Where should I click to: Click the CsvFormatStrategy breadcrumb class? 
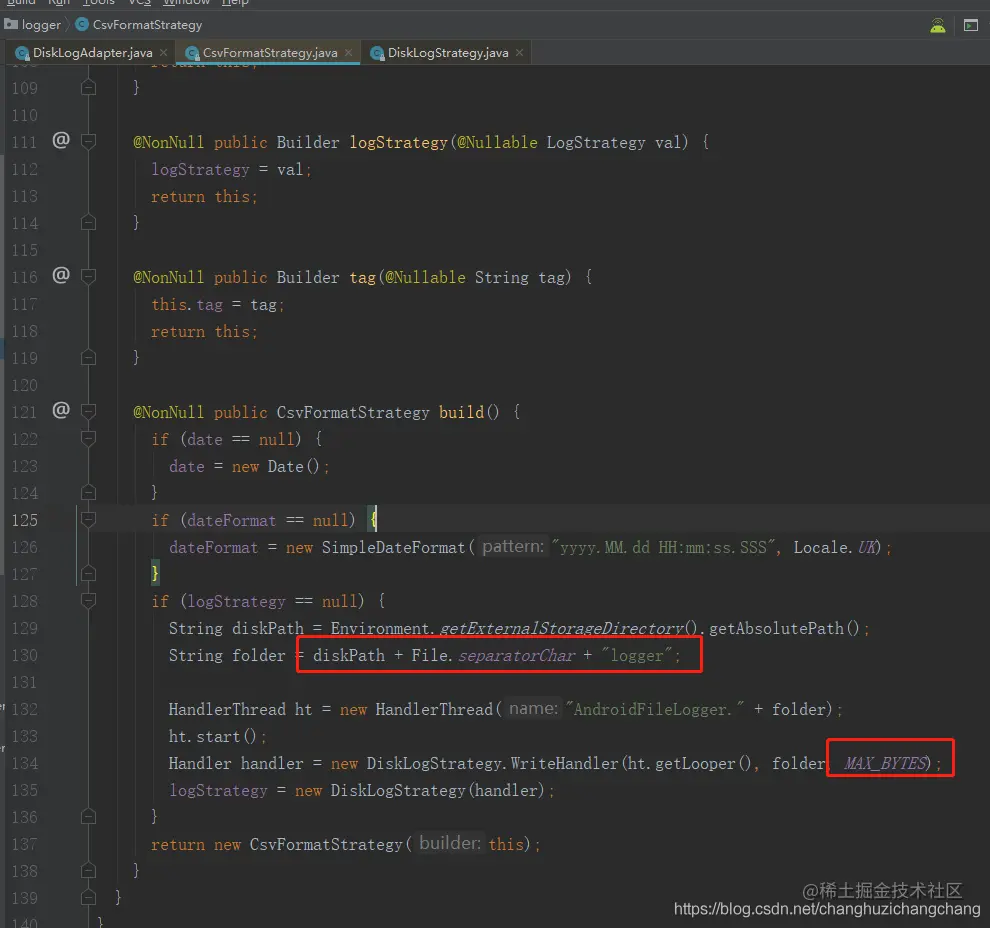click(139, 25)
